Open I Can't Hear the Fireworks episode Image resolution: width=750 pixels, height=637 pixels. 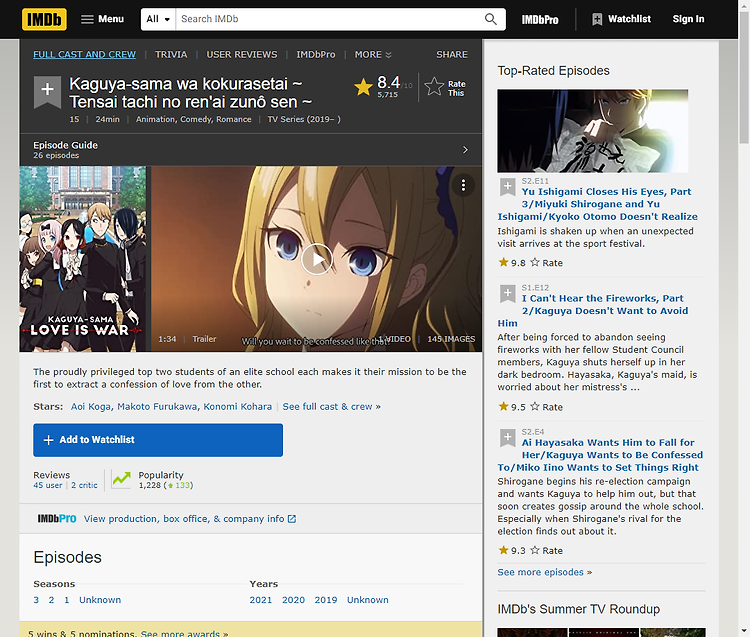pyautogui.click(x=593, y=311)
